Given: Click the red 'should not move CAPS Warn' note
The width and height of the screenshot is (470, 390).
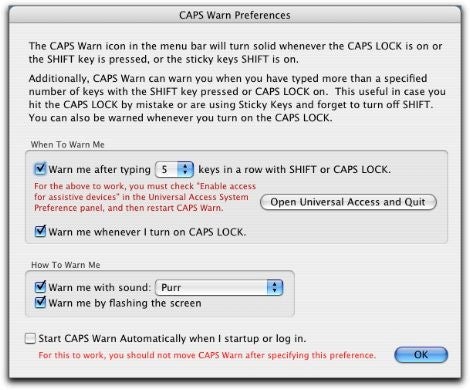Looking at the screenshot, I should coord(207,355).
